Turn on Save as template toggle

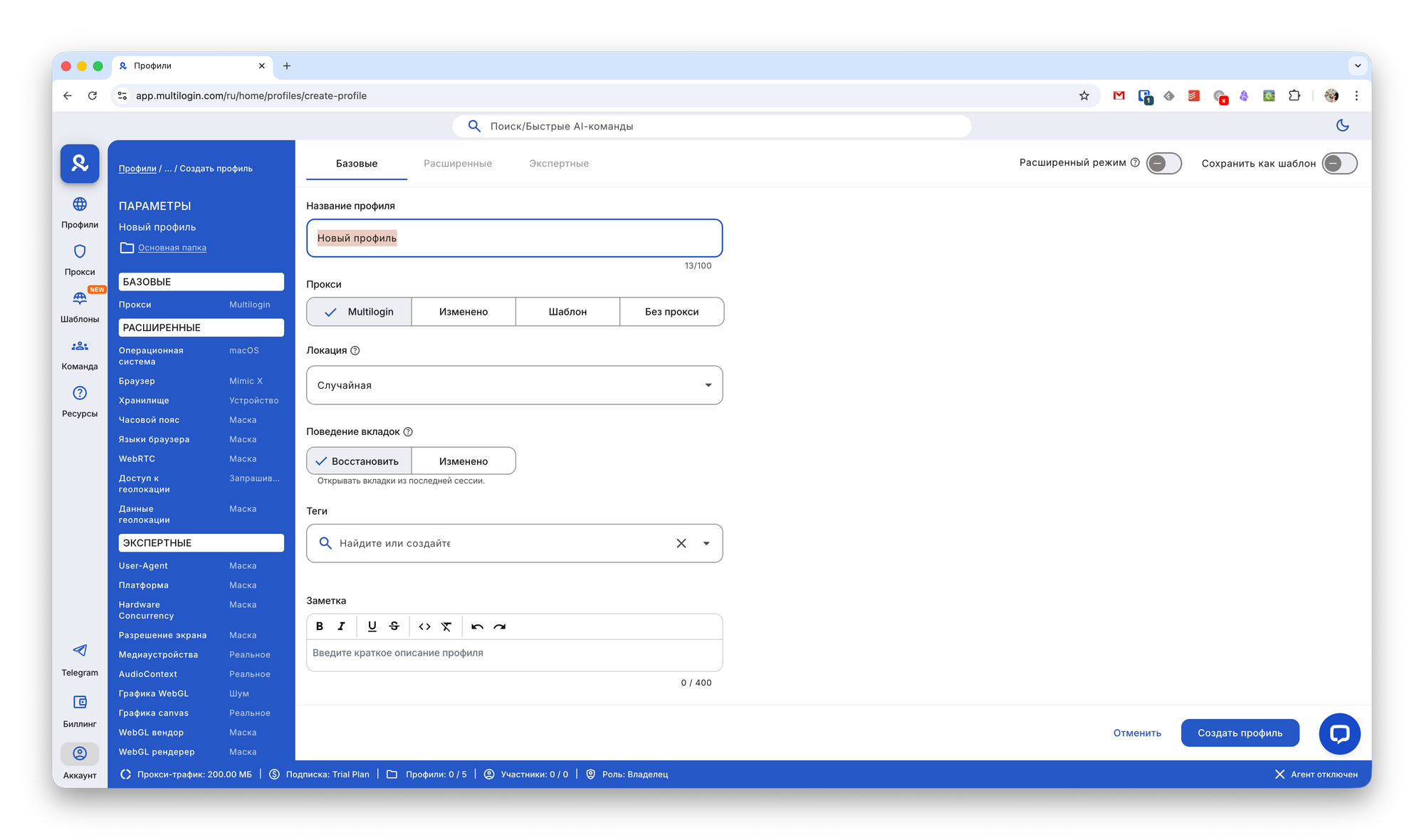tap(1339, 164)
